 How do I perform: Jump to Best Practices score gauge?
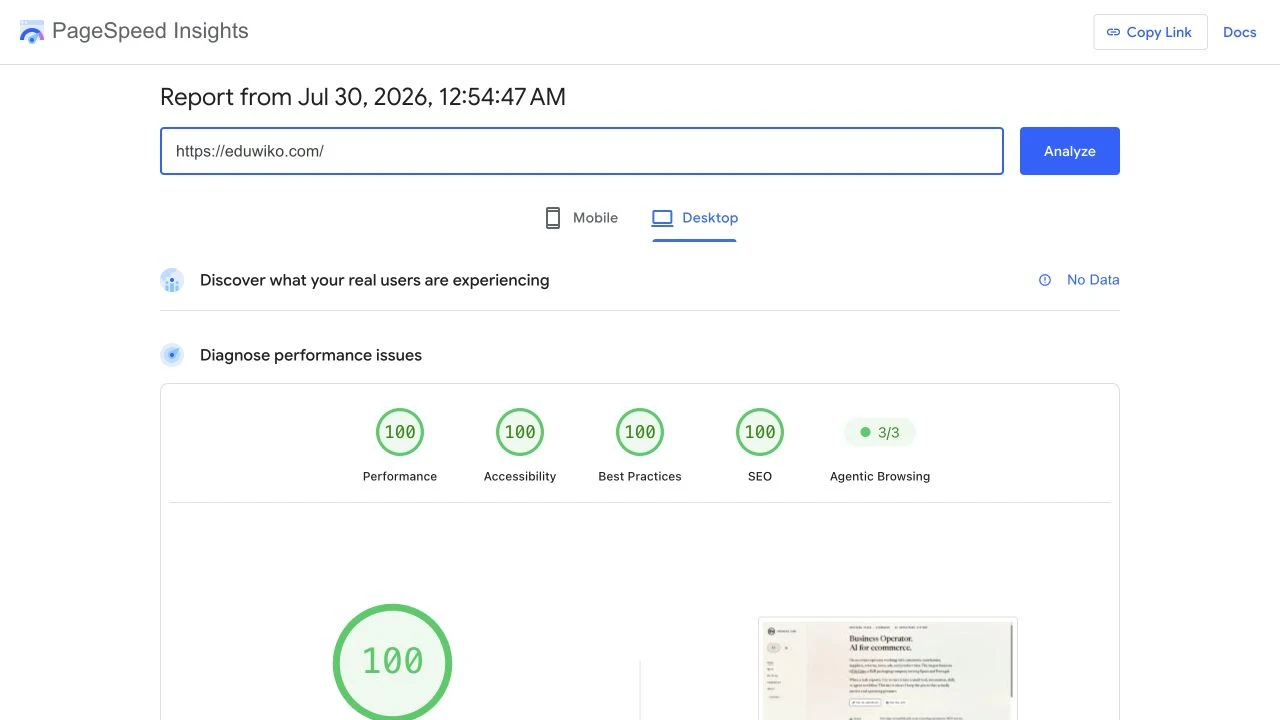click(x=640, y=432)
